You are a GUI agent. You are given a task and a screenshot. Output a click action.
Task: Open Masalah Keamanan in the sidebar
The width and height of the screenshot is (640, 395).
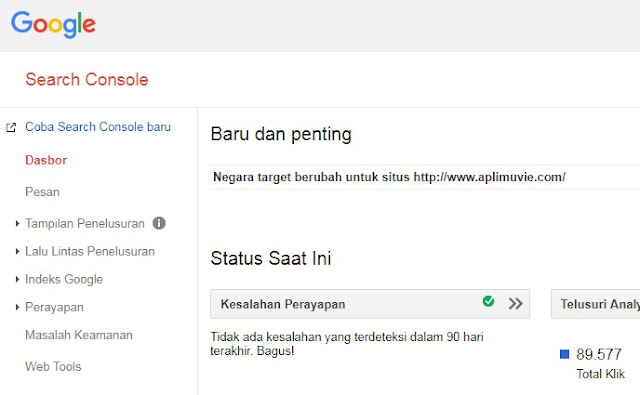tap(79, 335)
